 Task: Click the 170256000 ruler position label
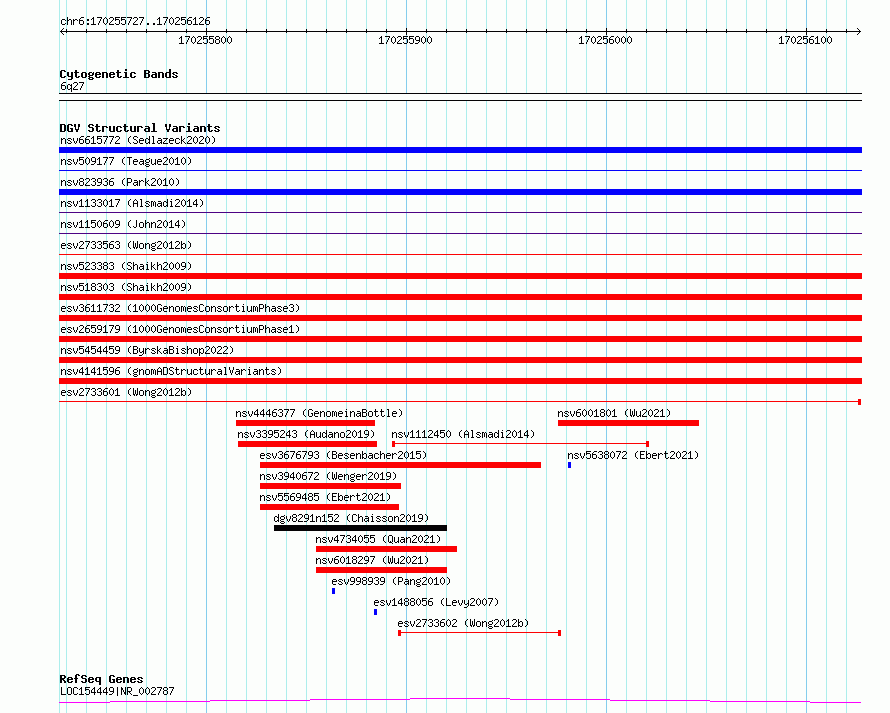coord(605,40)
